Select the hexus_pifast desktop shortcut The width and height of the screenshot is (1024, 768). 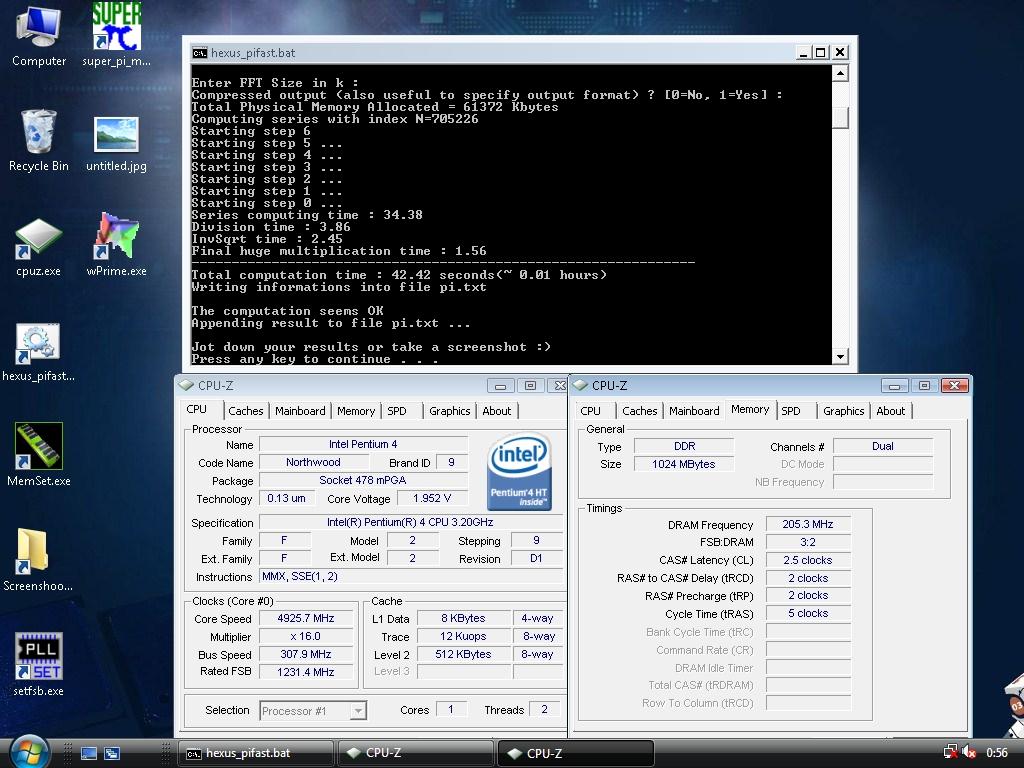[39, 352]
